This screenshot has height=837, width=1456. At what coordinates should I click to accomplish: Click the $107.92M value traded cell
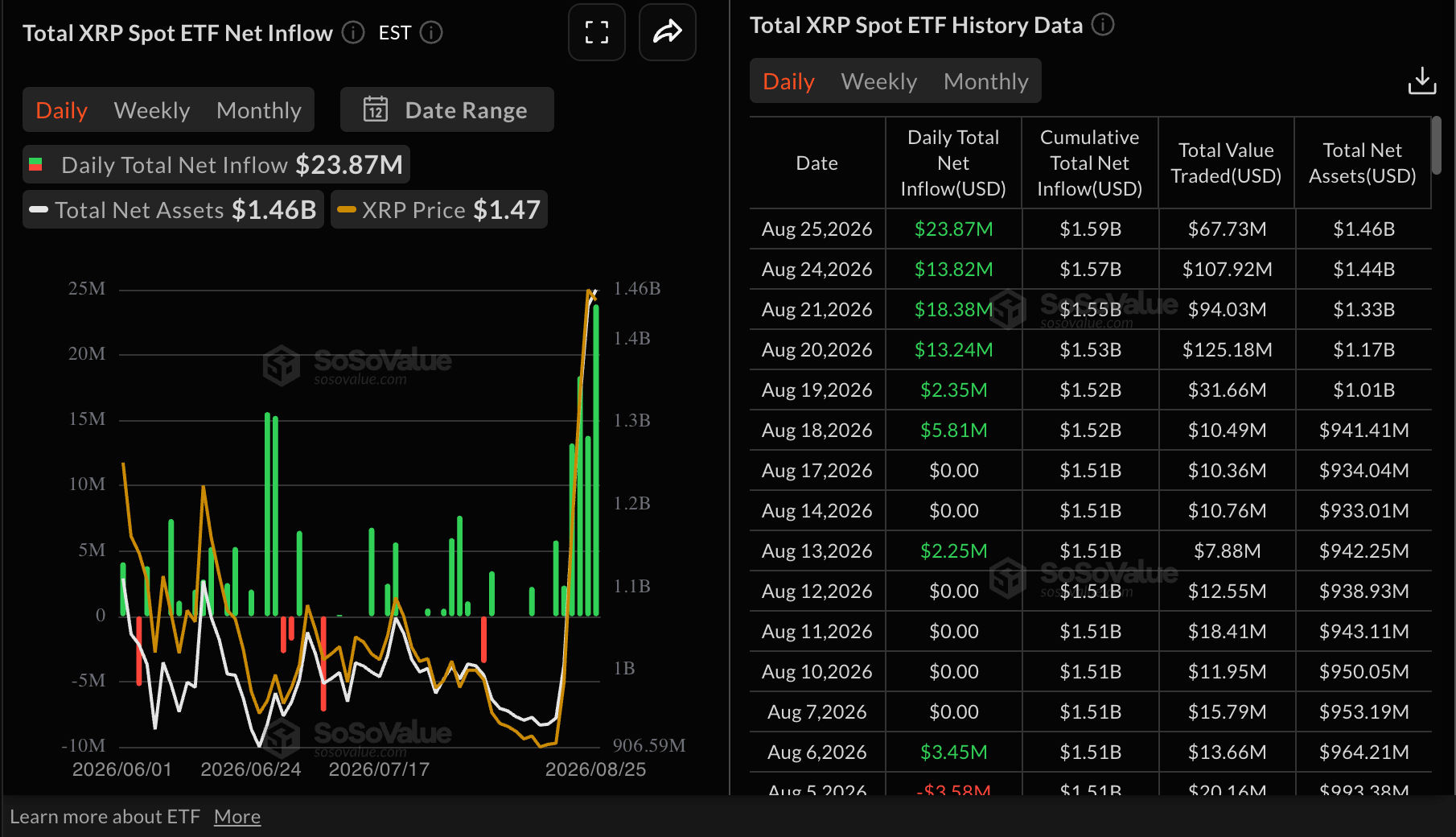[1228, 269]
